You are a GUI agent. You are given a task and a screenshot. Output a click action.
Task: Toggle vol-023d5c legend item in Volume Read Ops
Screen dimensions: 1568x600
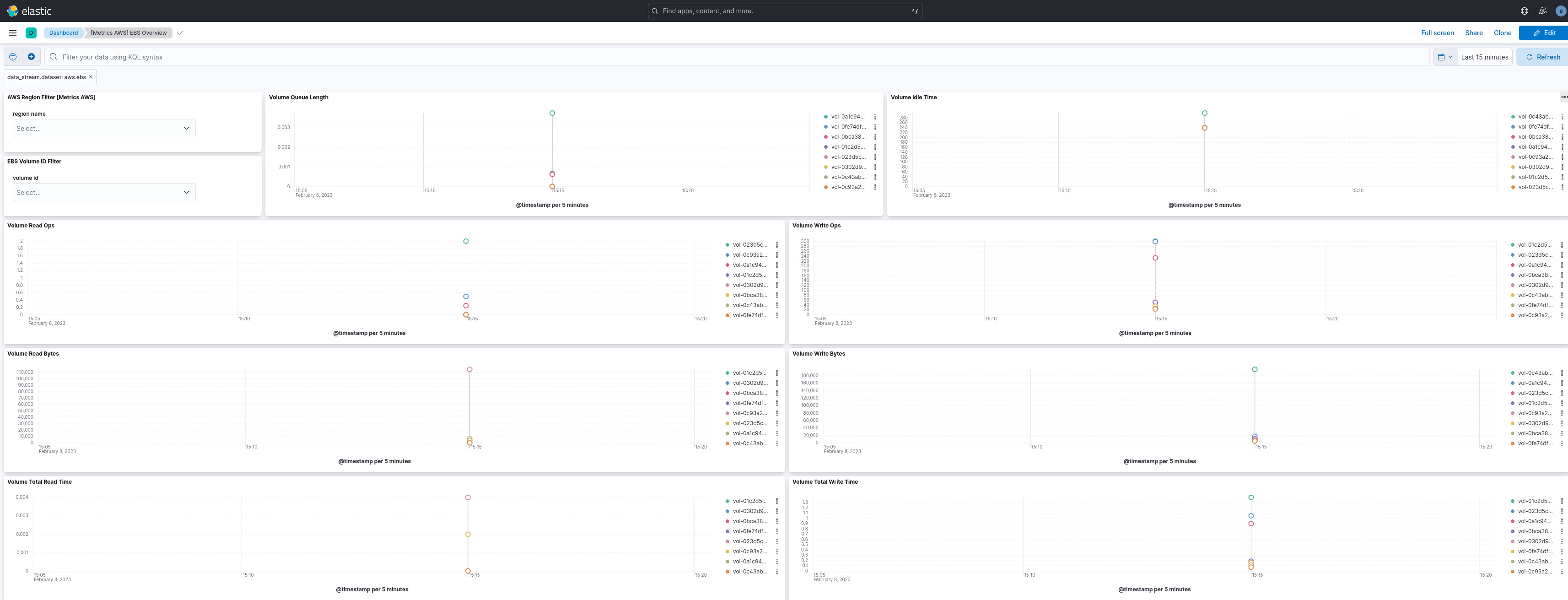click(x=749, y=245)
